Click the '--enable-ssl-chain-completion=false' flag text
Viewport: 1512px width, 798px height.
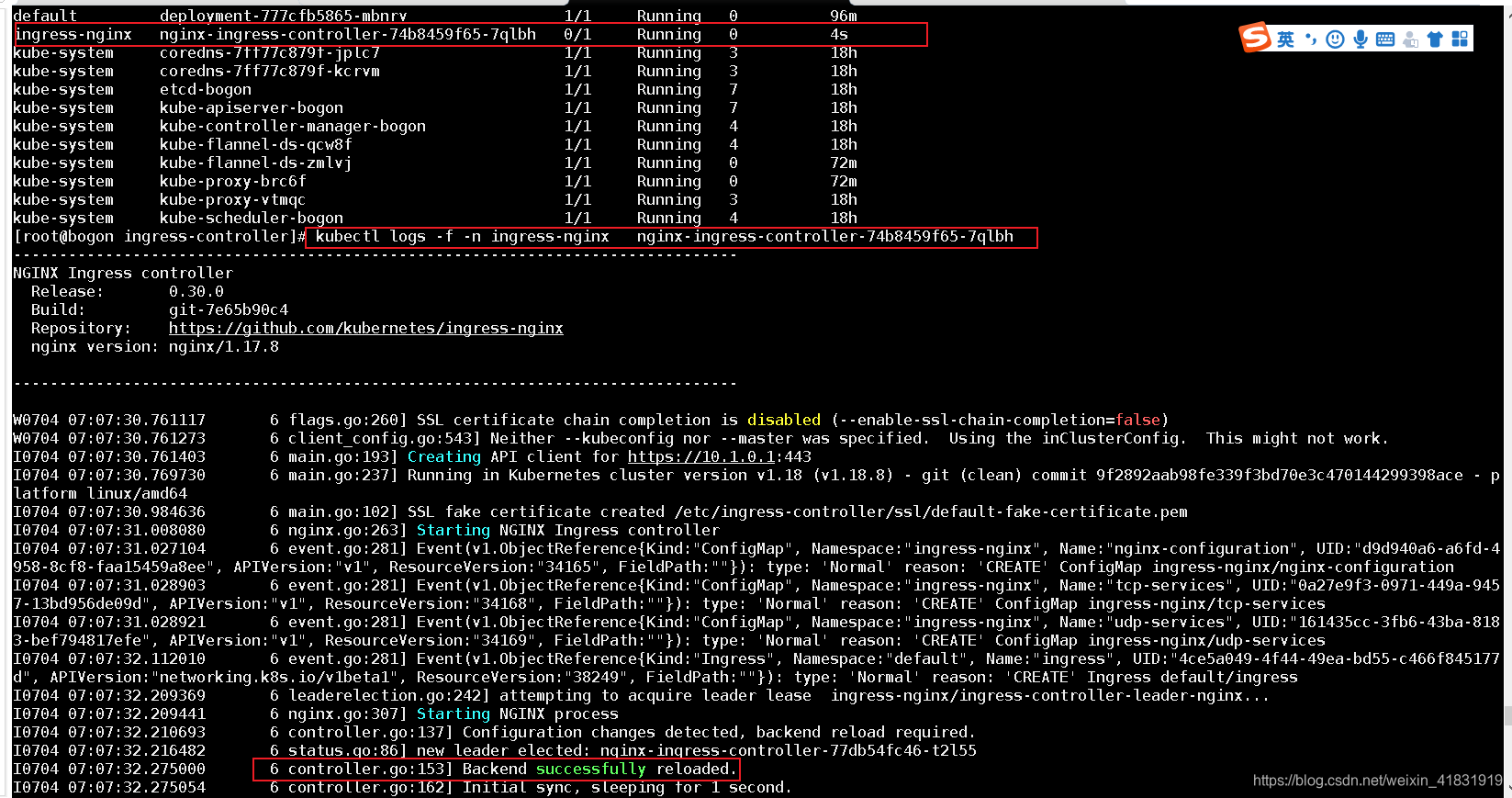pos(1000,420)
